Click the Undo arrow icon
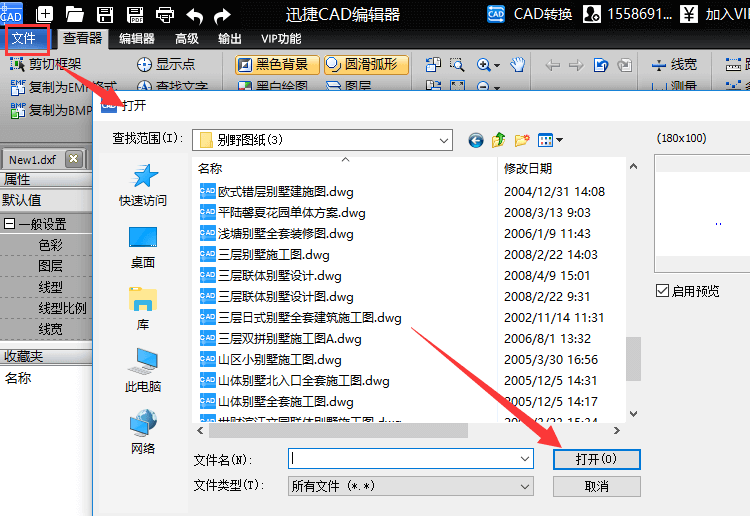The width and height of the screenshot is (750, 516). (x=195, y=16)
